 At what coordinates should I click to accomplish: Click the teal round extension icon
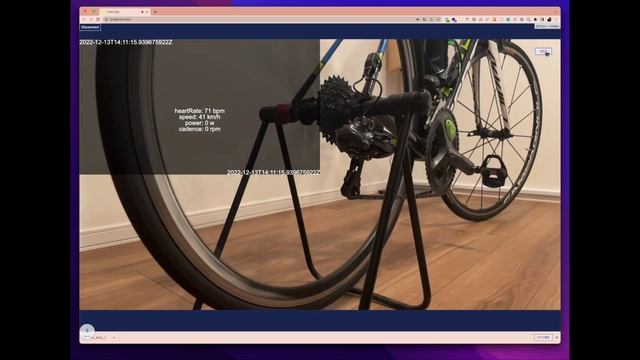508,19
